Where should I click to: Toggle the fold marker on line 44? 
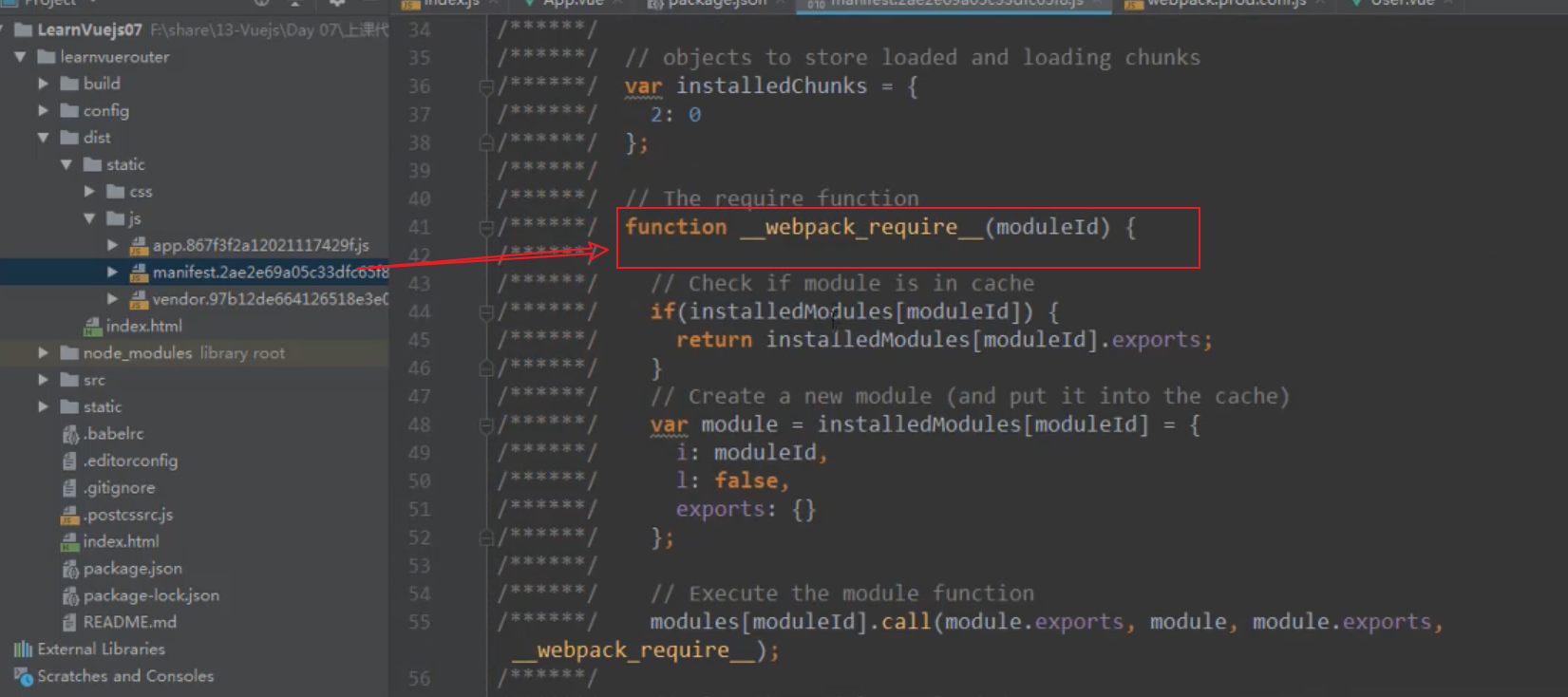point(486,312)
